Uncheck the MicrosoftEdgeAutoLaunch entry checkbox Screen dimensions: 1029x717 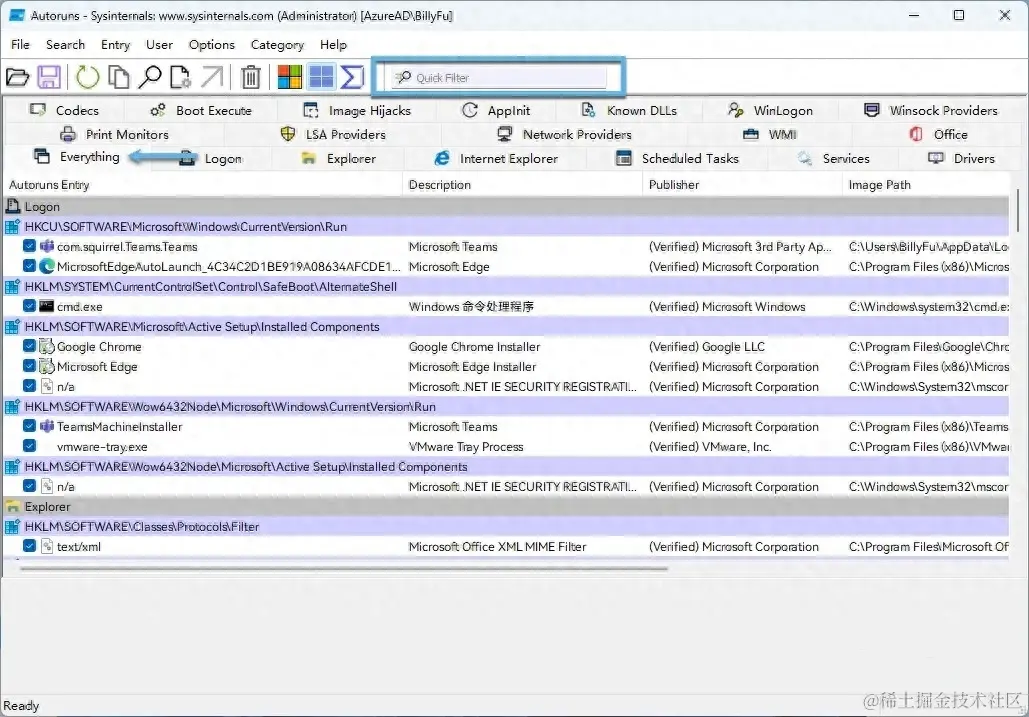[x=29, y=266]
